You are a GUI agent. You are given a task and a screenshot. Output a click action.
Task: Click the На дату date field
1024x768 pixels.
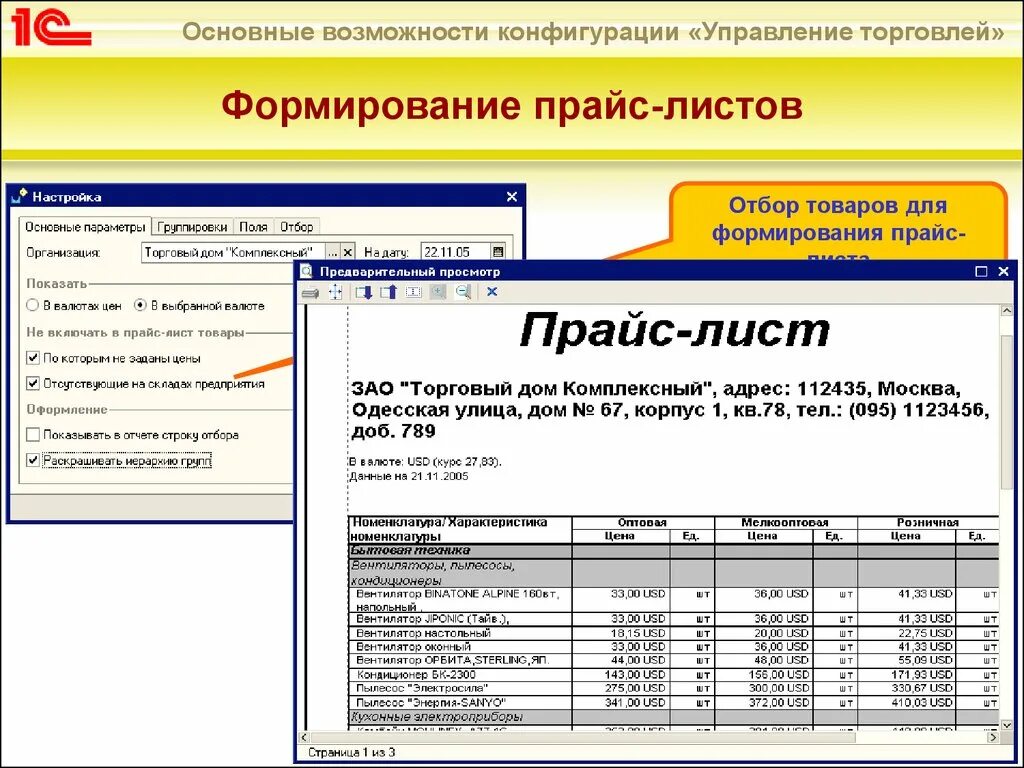tap(455, 252)
